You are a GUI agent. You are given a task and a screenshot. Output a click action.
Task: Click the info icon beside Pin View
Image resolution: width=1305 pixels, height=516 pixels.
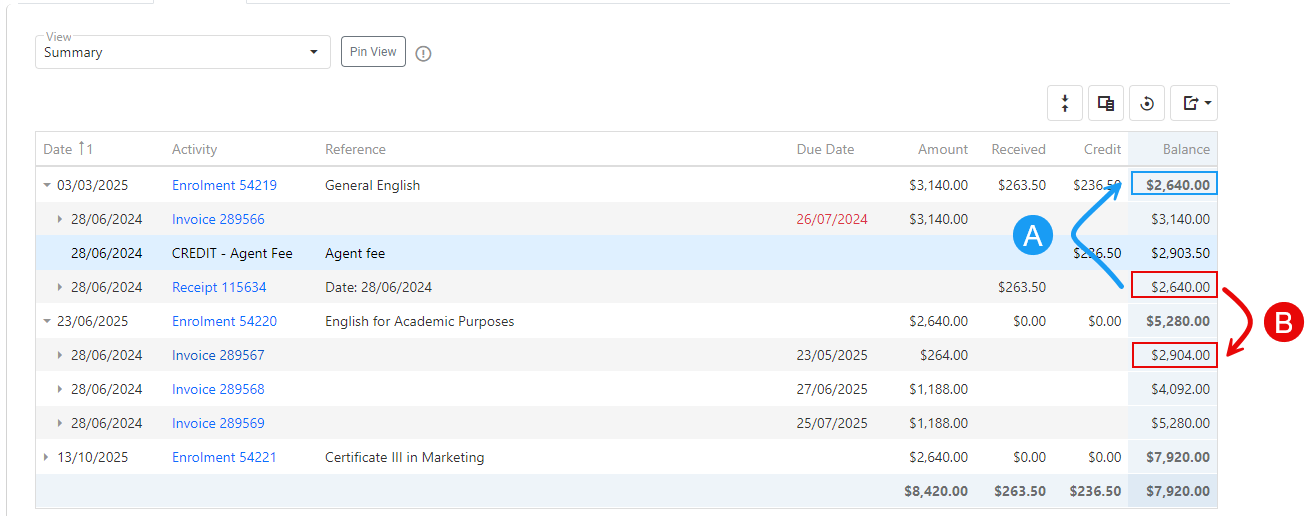(x=423, y=53)
